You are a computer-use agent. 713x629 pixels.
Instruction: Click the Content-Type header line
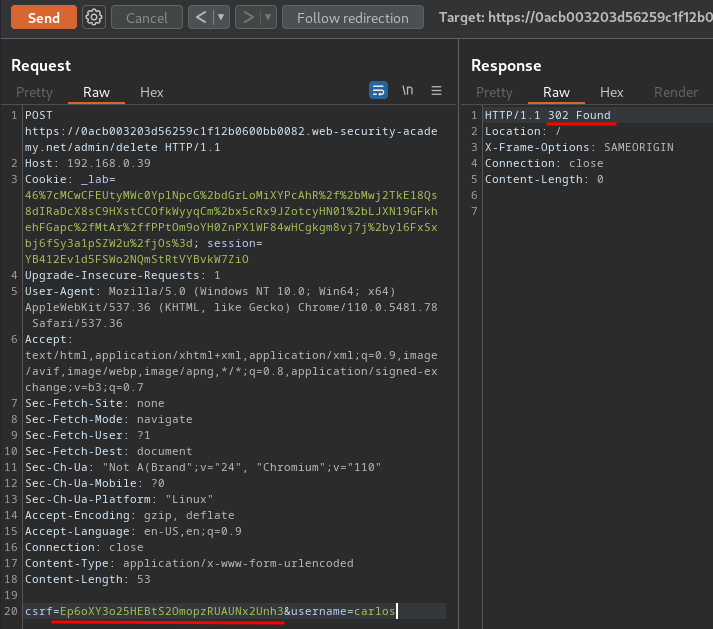pyautogui.click(x=189, y=563)
